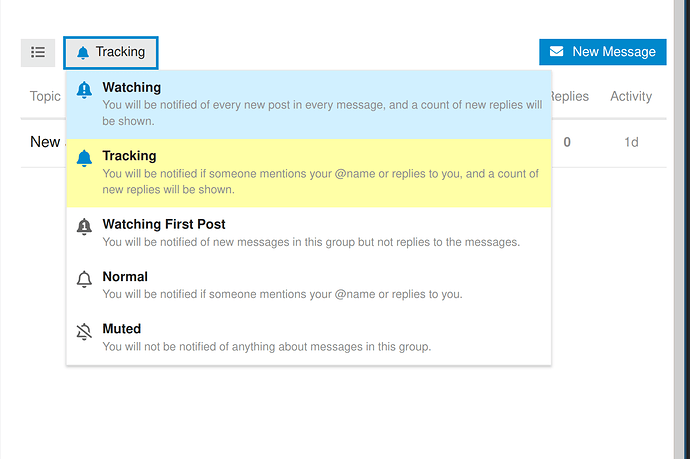Open the topic list bulk-select icon button
This screenshot has width=690, height=459.
[x=38, y=53]
